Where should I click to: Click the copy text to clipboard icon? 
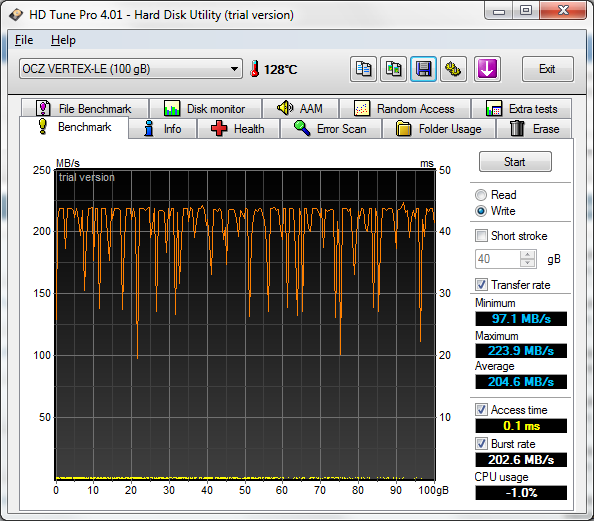pos(363,69)
